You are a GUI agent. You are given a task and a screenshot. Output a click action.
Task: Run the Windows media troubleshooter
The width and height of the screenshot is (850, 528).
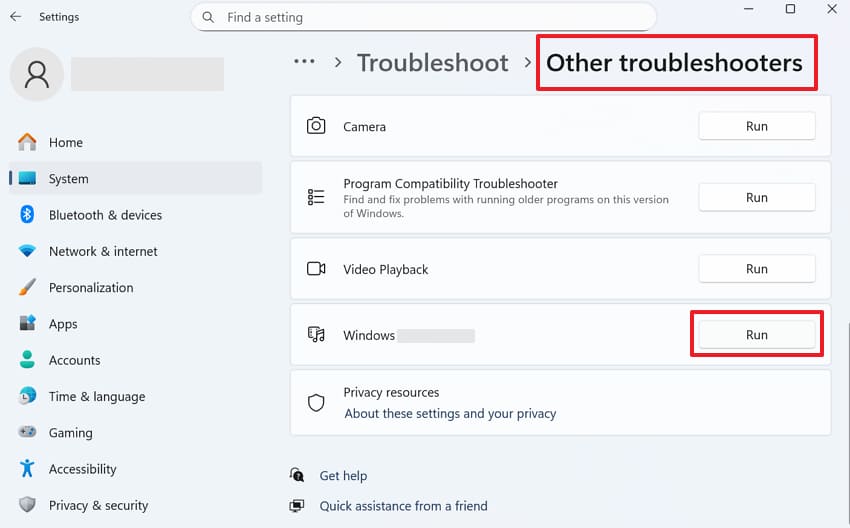pyautogui.click(x=757, y=335)
